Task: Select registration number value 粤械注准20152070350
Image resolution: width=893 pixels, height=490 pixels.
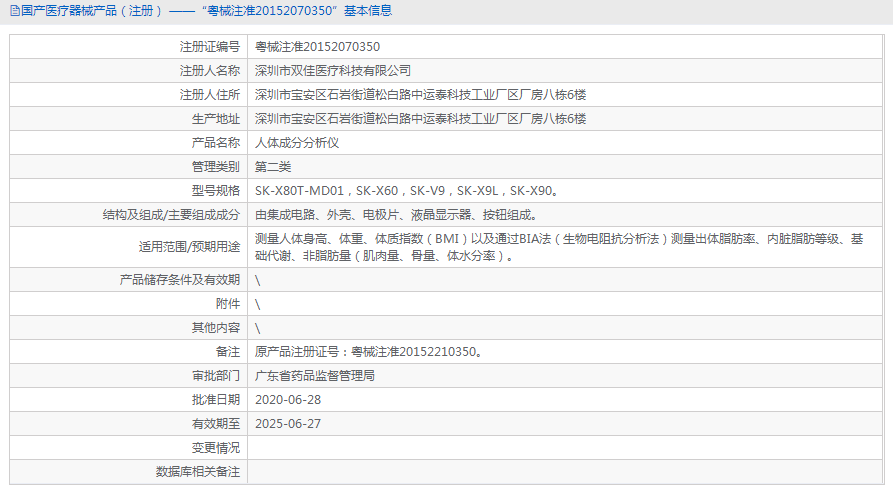Action: [x=317, y=47]
